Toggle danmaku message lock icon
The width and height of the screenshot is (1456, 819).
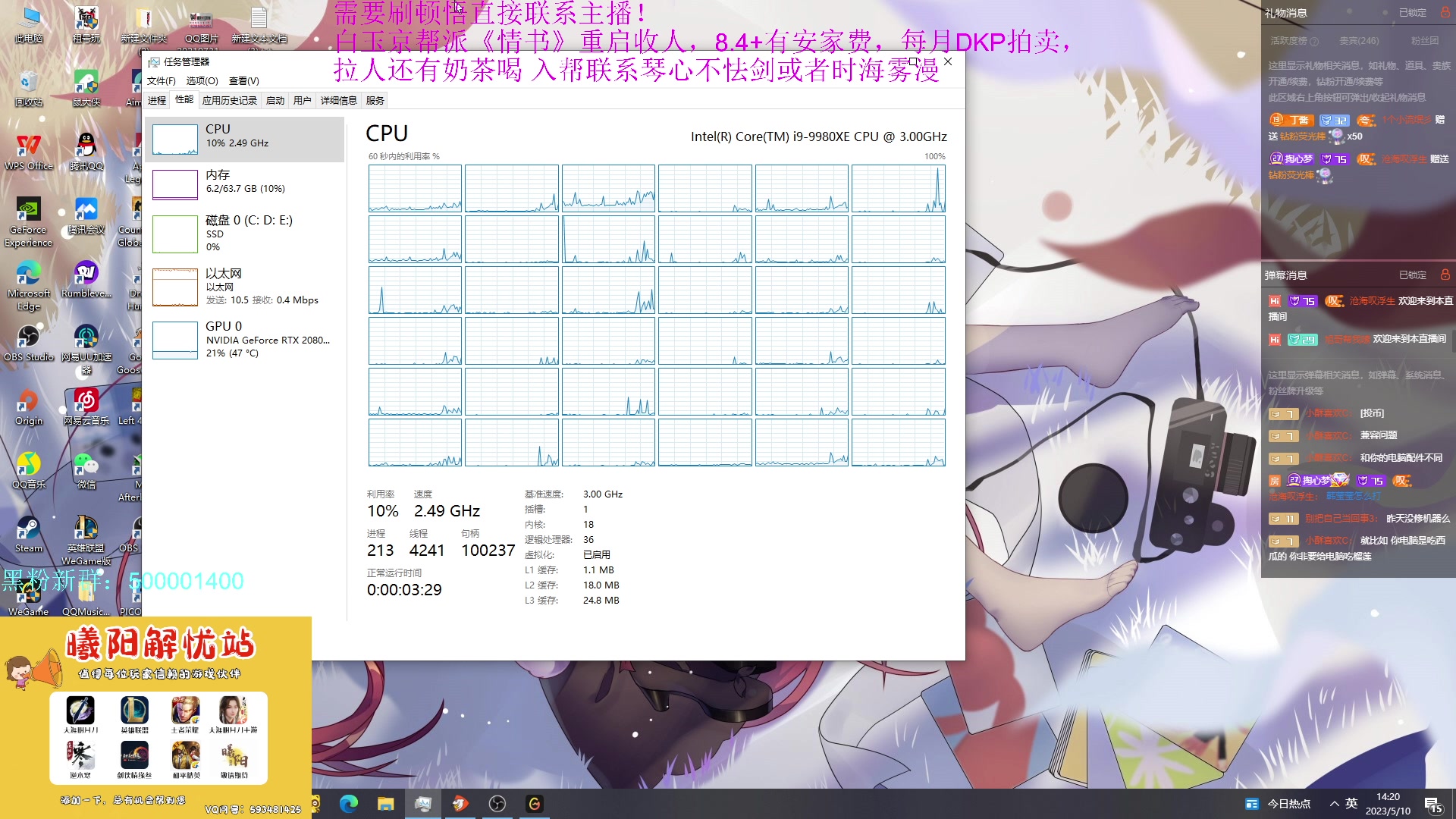click(x=1444, y=275)
